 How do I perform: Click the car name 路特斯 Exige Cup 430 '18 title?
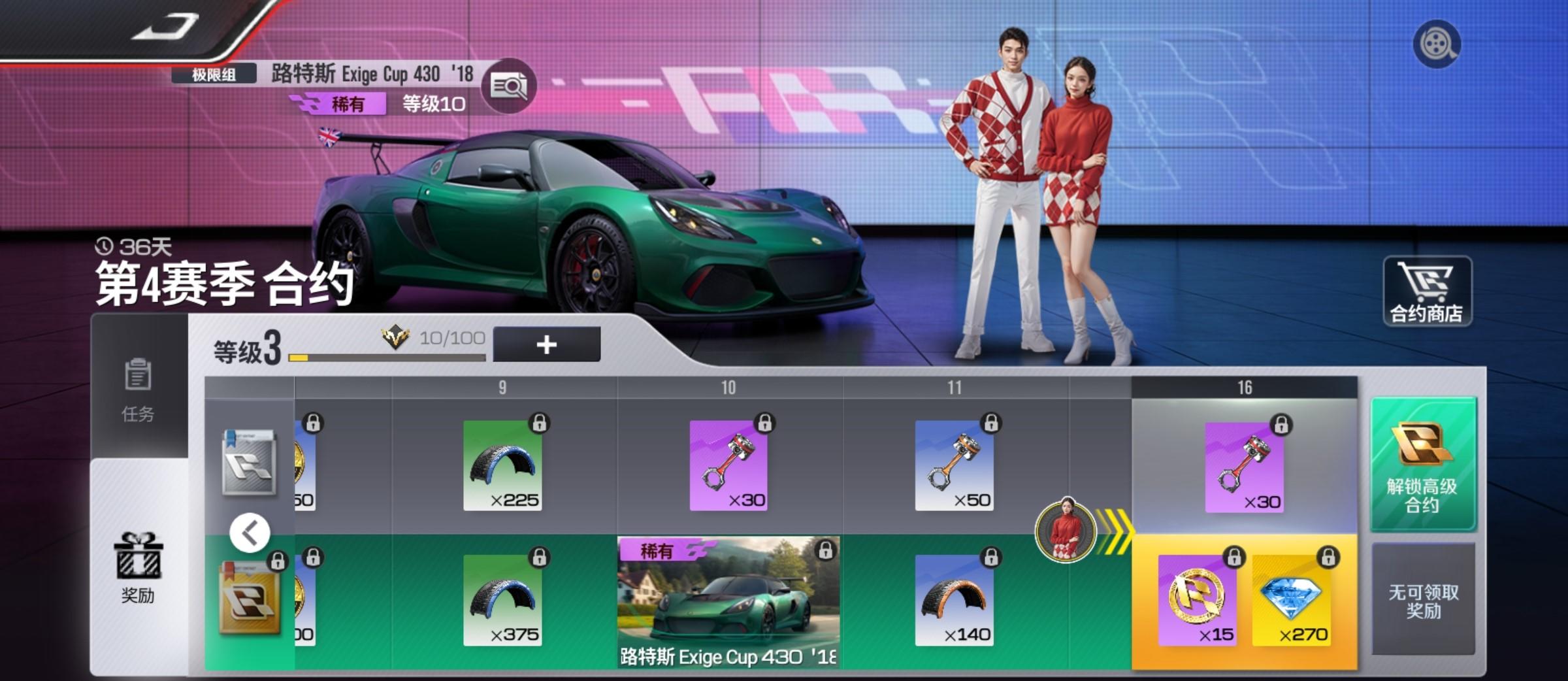(372, 74)
